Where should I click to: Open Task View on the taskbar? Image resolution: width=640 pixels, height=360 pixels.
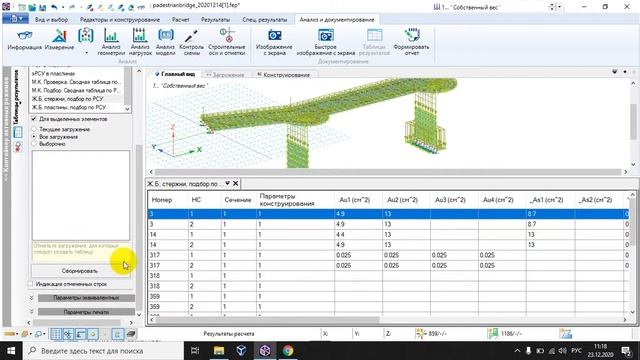coord(195,351)
